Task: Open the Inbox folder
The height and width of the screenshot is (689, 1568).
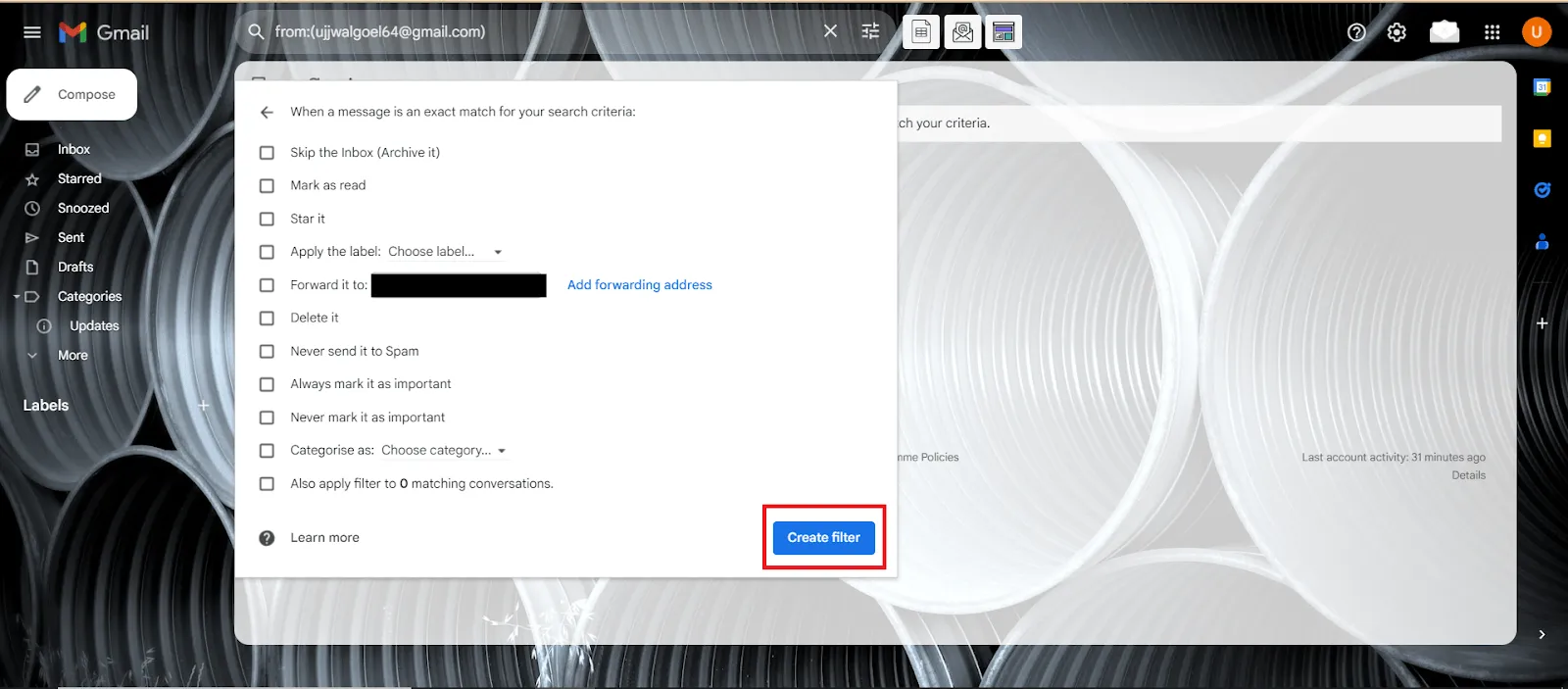Action: (x=73, y=149)
